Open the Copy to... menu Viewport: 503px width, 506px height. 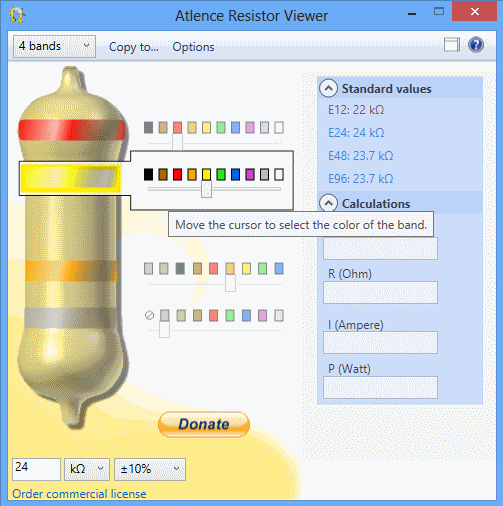pyautogui.click(x=134, y=47)
